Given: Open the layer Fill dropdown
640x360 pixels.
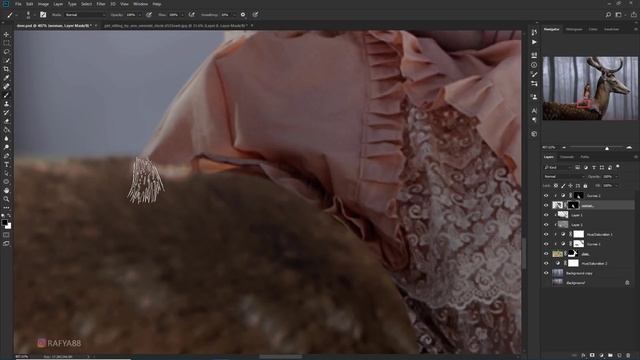Looking at the screenshot, I should pos(616,186).
